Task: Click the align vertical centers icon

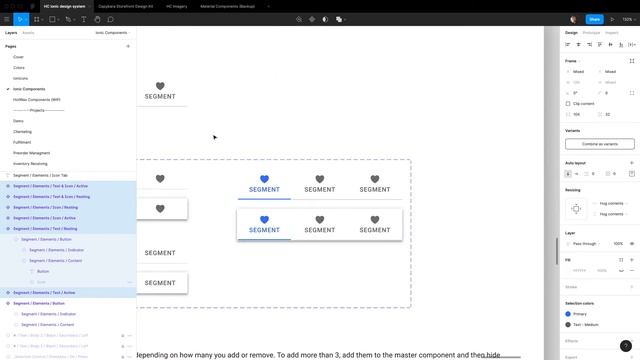Action: (x=610, y=44)
